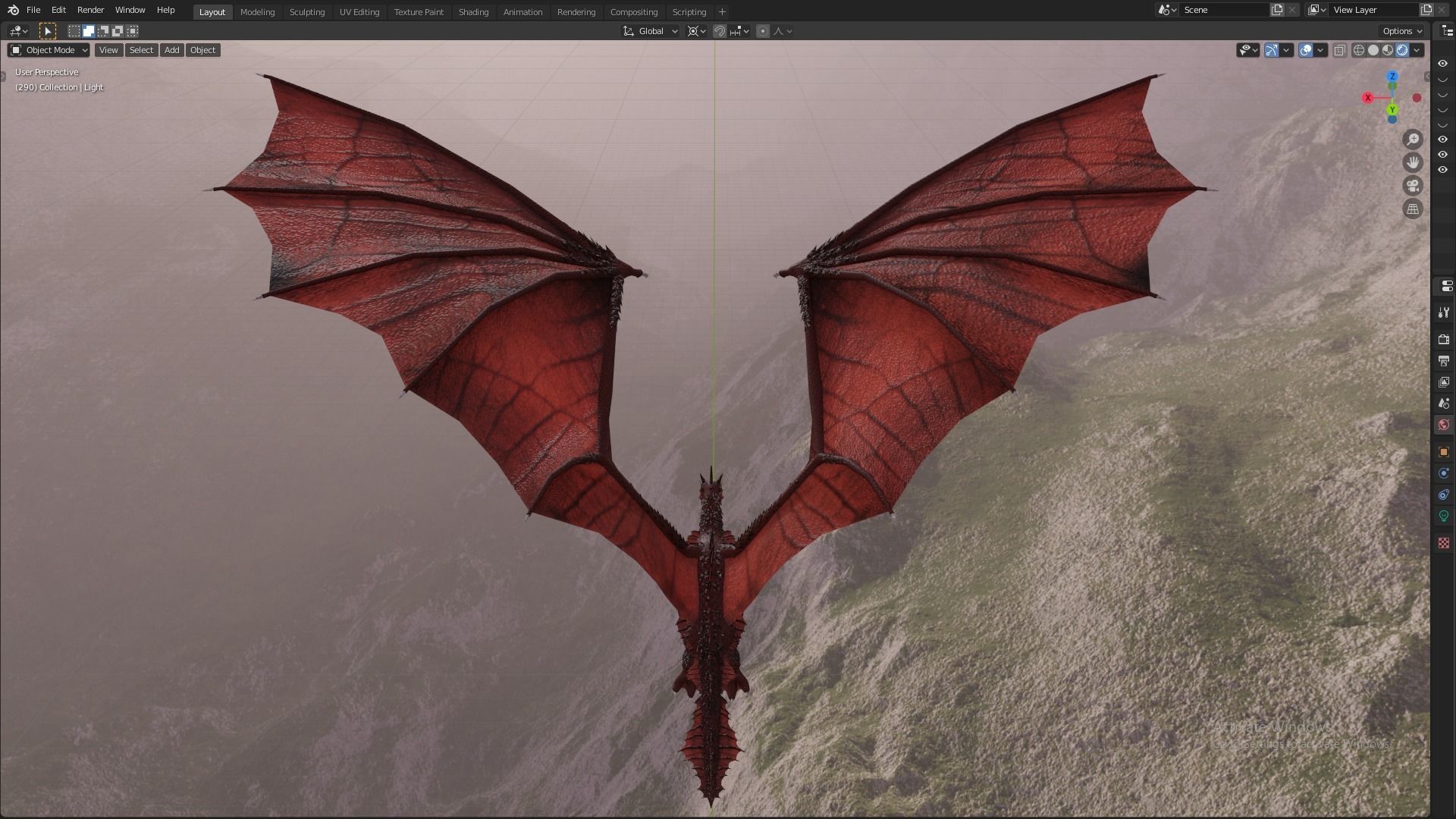Viewport: 1456px width, 819px height.
Task: Open the Edit menu
Action: point(58,10)
